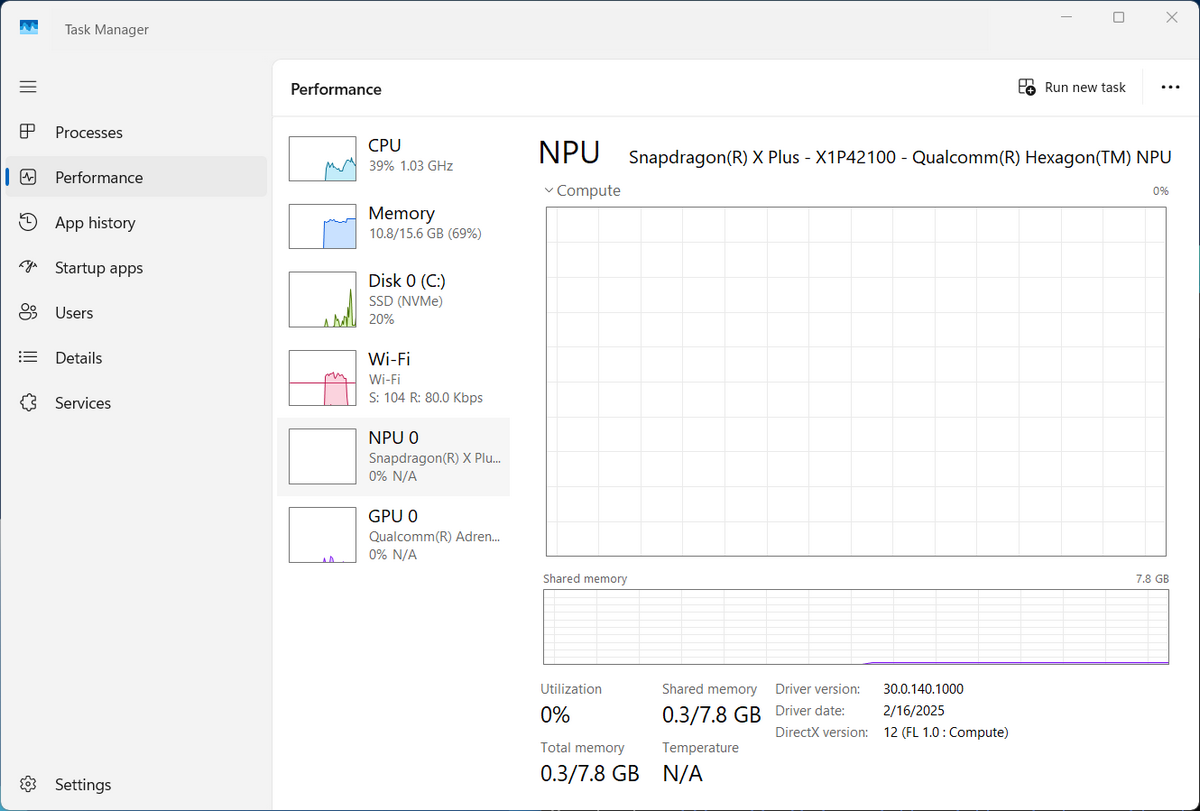Click the App history clock icon
Screen dimensions: 1200x811
click(28, 222)
